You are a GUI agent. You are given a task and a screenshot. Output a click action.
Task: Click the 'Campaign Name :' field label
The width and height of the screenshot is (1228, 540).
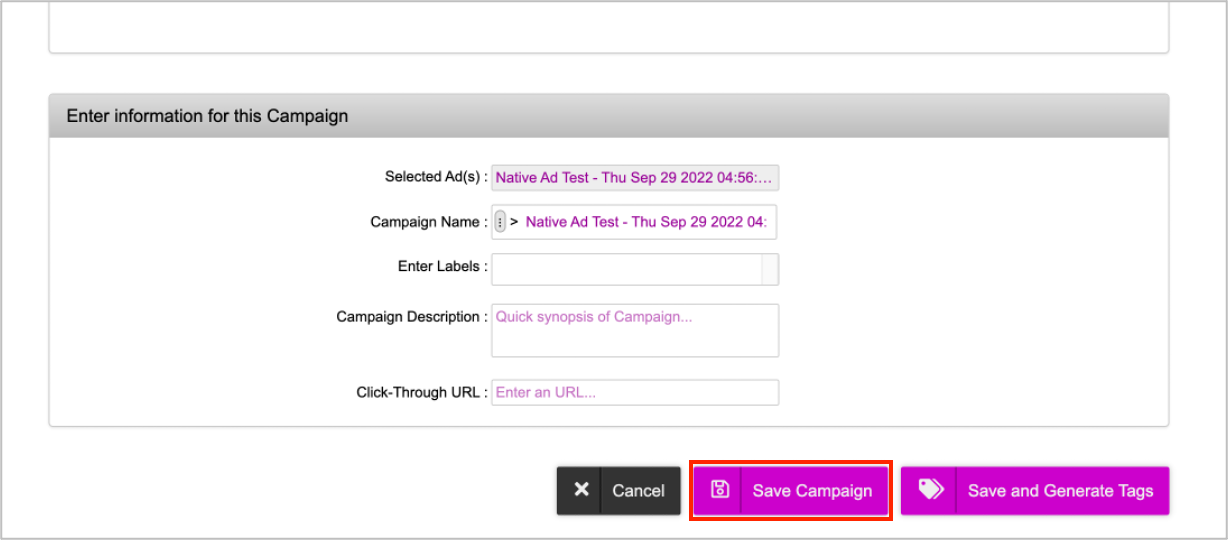(429, 223)
